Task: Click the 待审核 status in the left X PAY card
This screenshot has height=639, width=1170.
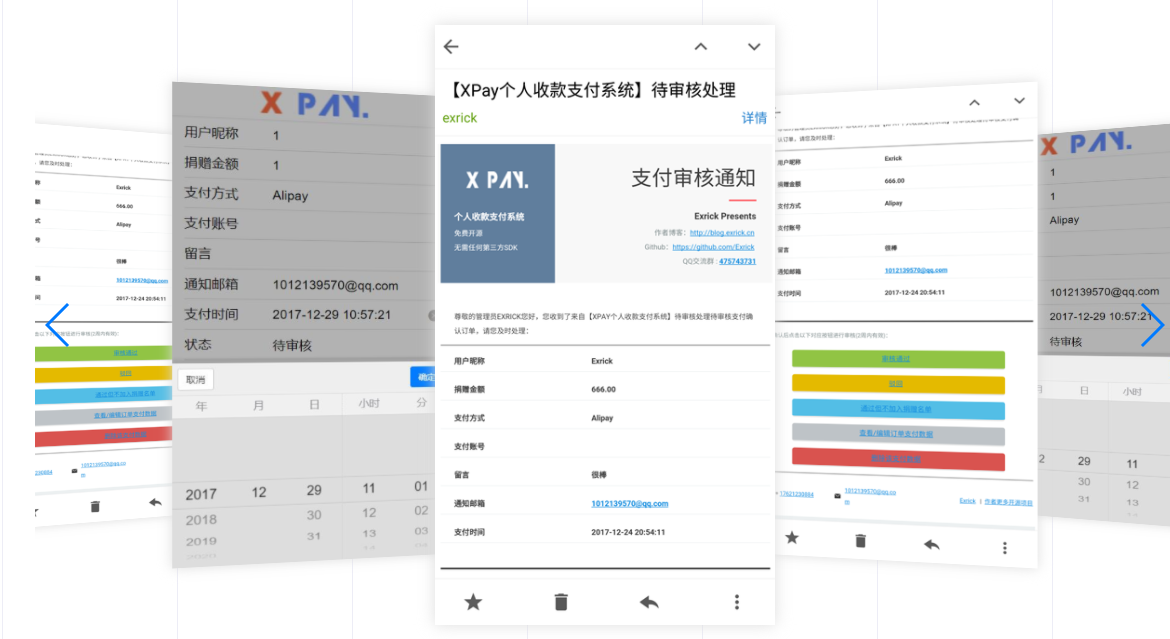Action: click(x=292, y=345)
